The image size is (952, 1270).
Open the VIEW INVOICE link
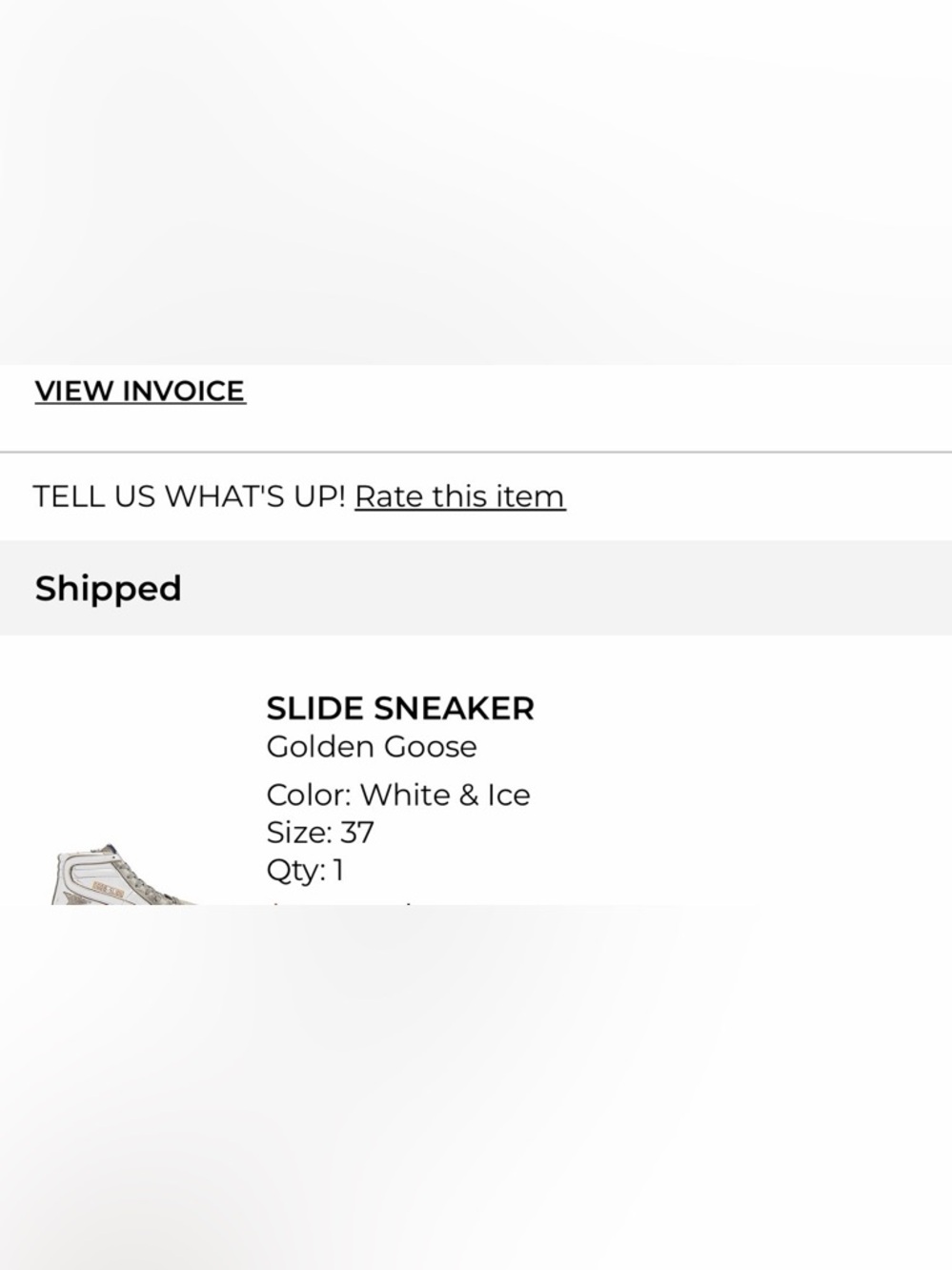[140, 392]
